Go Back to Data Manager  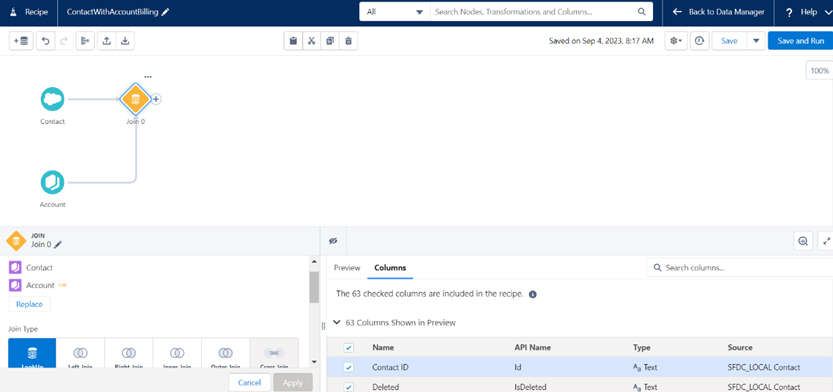(x=719, y=12)
